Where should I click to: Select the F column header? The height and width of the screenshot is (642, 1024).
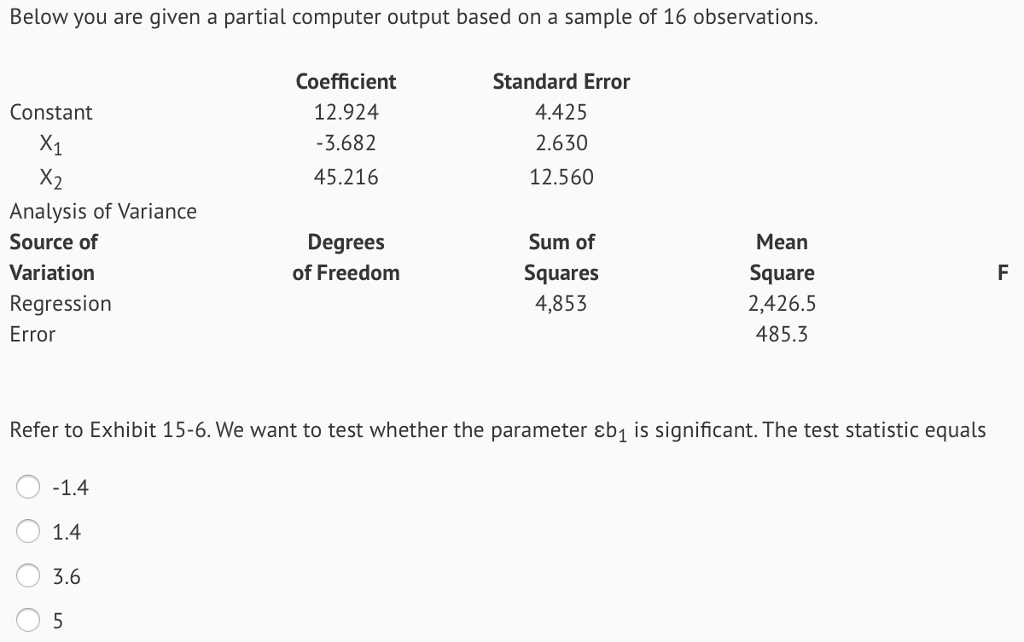click(x=1003, y=272)
